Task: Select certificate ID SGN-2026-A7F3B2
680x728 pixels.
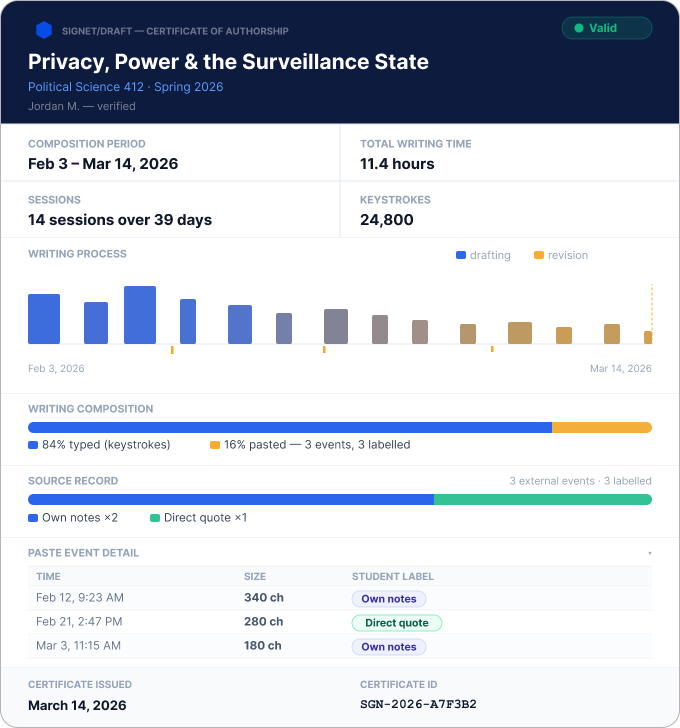Action: tap(418, 704)
